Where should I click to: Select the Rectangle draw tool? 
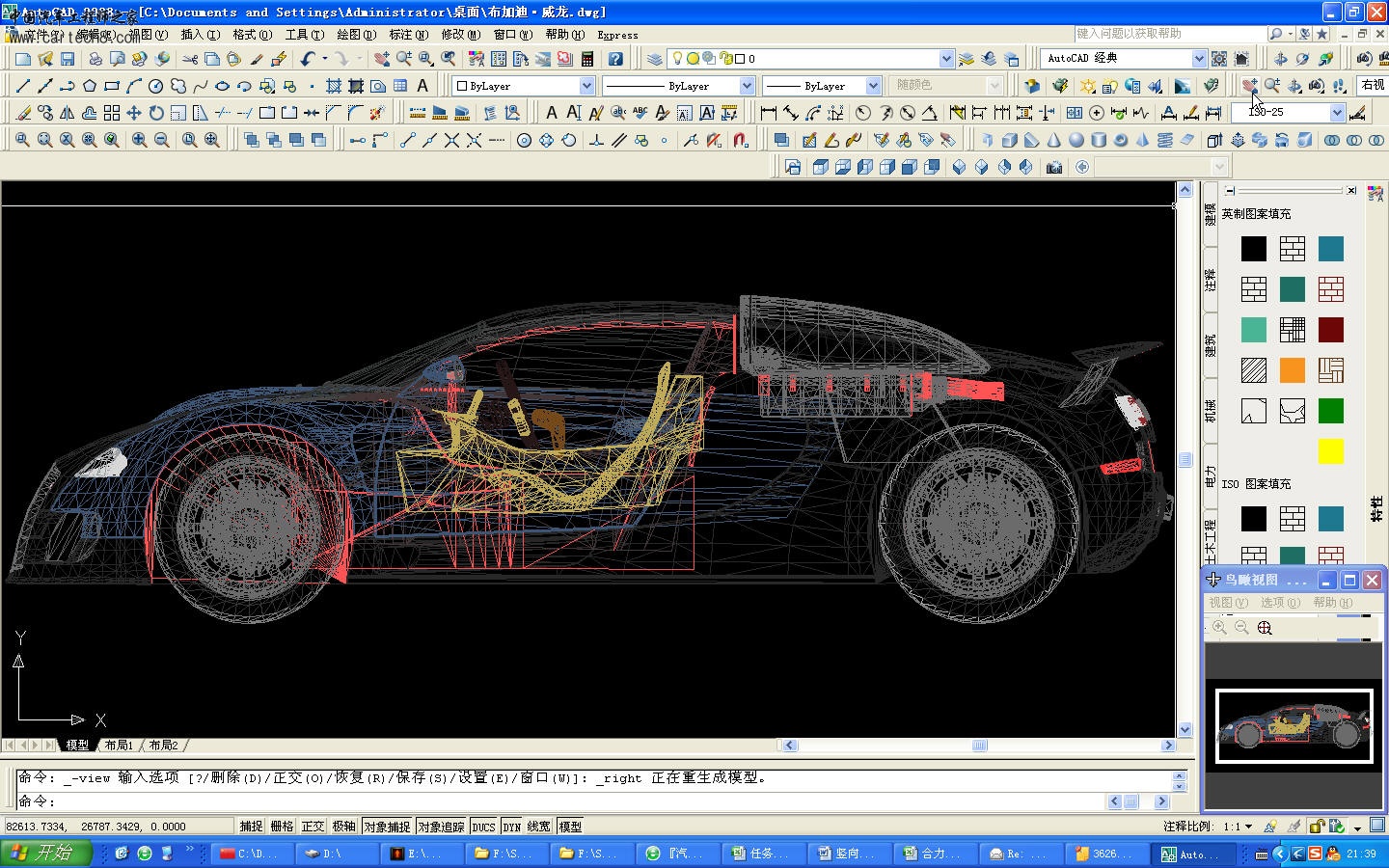pos(112,86)
